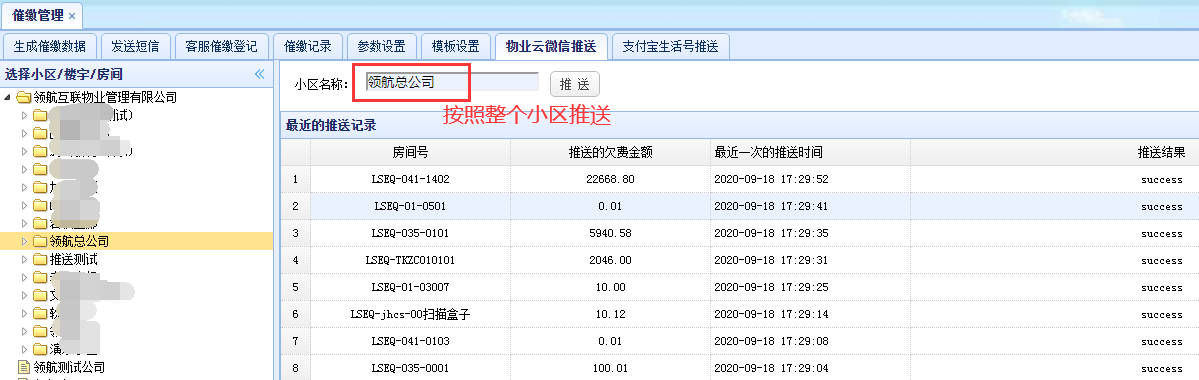Switch to the 支付宝生活号推送 tab
1199x380 pixels.
tap(671, 46)
